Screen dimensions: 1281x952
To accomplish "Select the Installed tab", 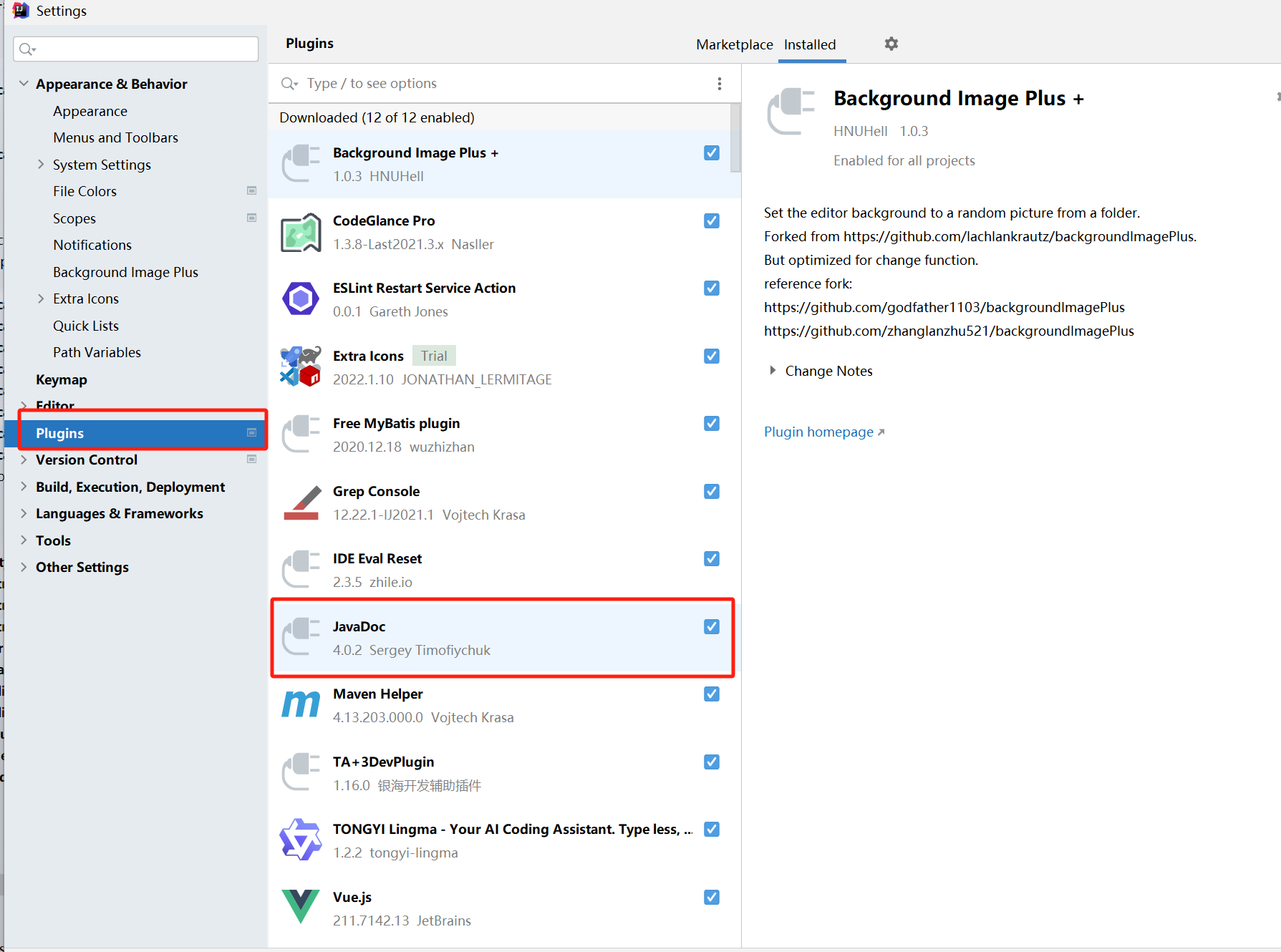I will pyautogui.click(x=810, y=44).
